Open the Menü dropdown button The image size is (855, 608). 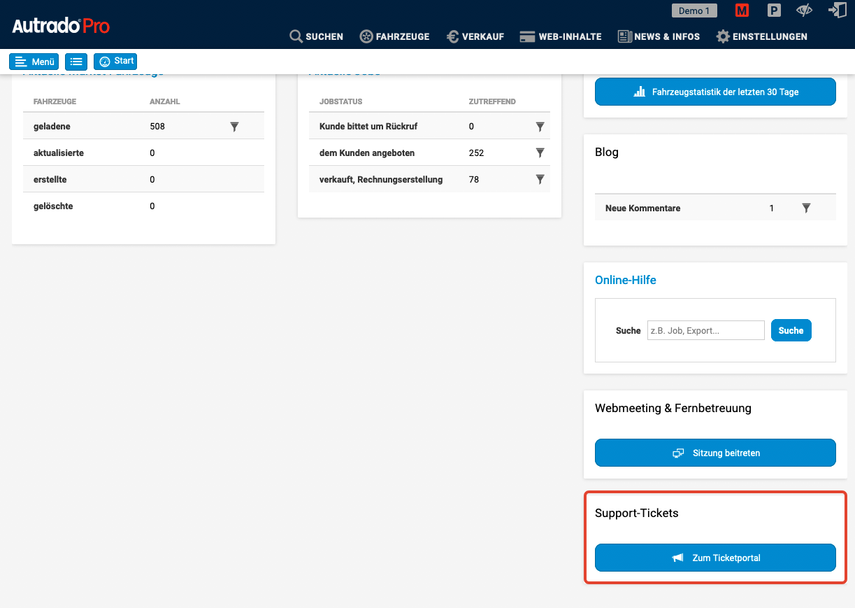coord(34,62)
